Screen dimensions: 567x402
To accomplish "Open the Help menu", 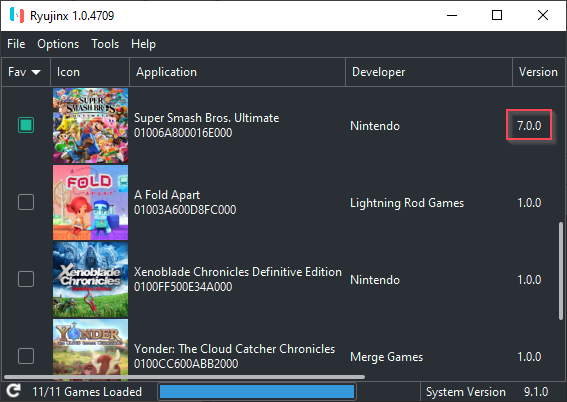I will pyautogui.click(x=143, y=44).
